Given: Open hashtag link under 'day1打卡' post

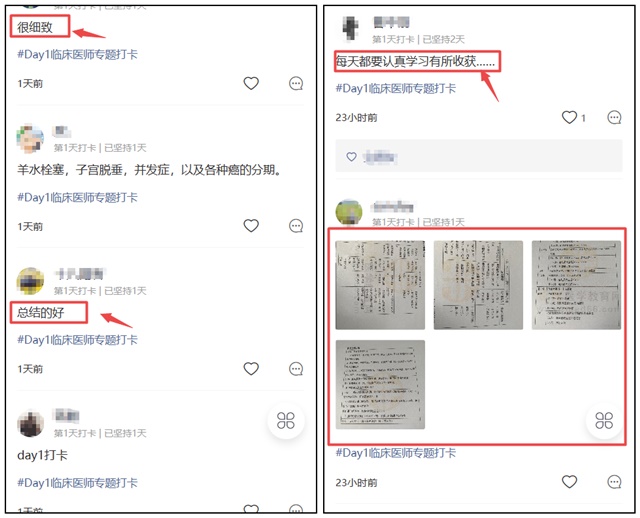Looking at the screenshot, I should [78, 482].
